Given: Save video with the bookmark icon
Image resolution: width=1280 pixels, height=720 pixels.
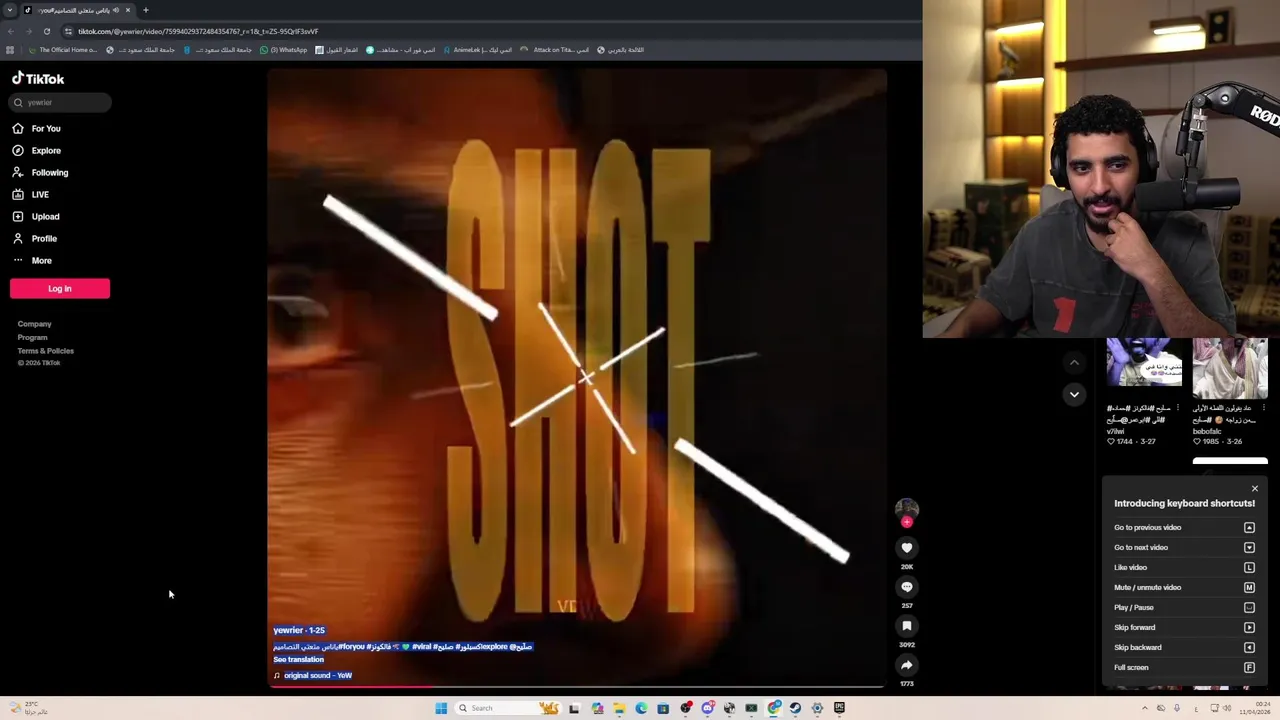Looking at the screenshot, I should [907, 626].
